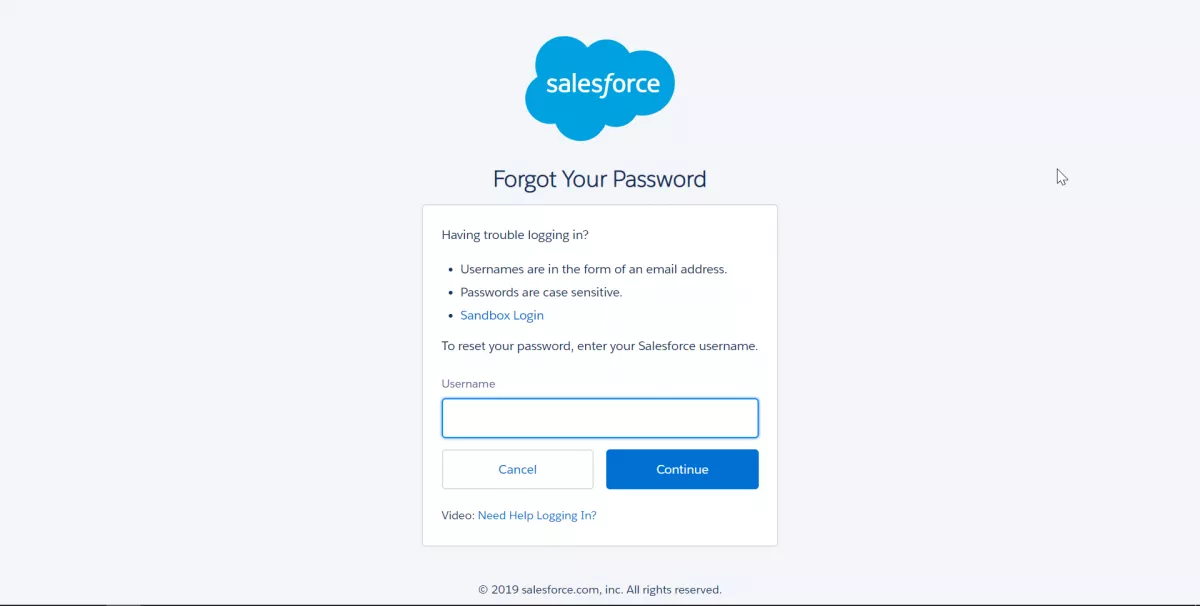Focus the Username input field
The height and width of the screenshot is (606, 1200).
pyautogui.click(x=600, y=418)
